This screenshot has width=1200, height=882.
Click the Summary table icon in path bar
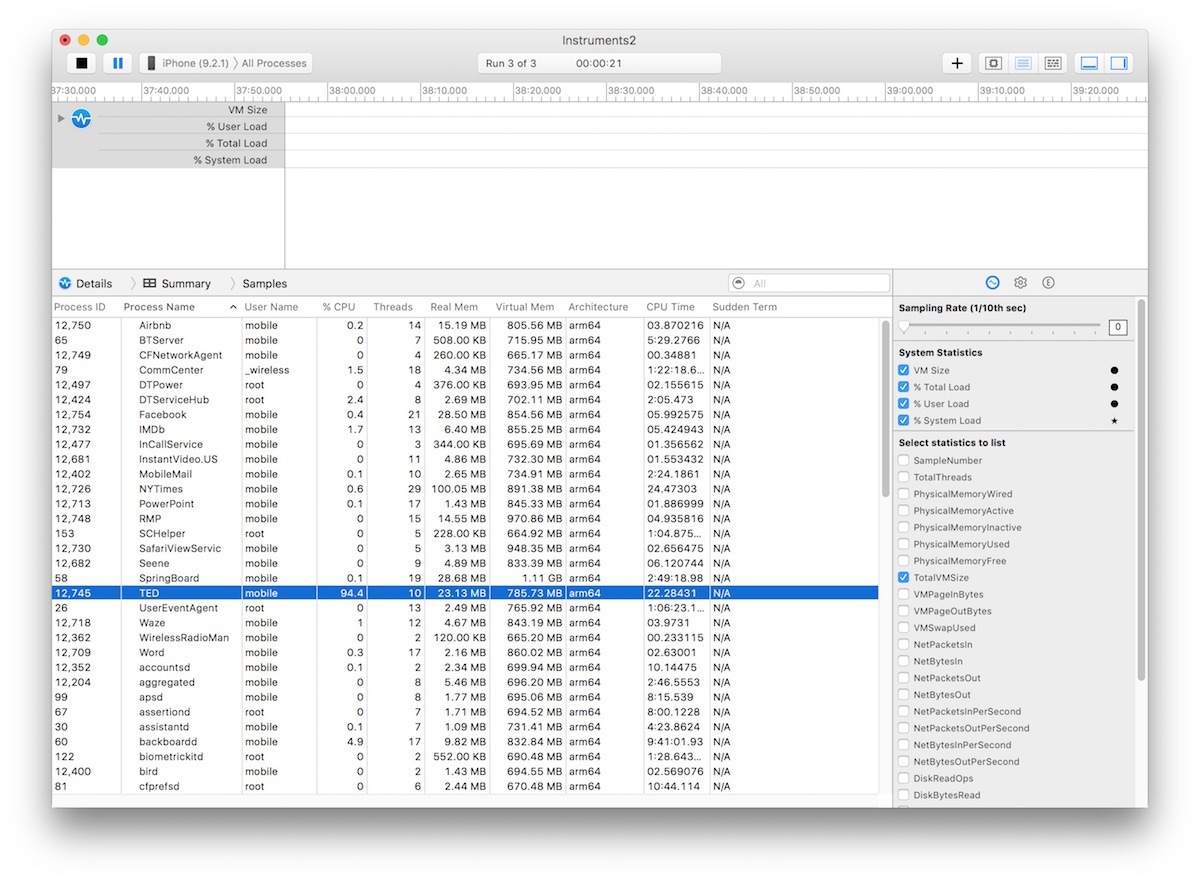point(150,283)
